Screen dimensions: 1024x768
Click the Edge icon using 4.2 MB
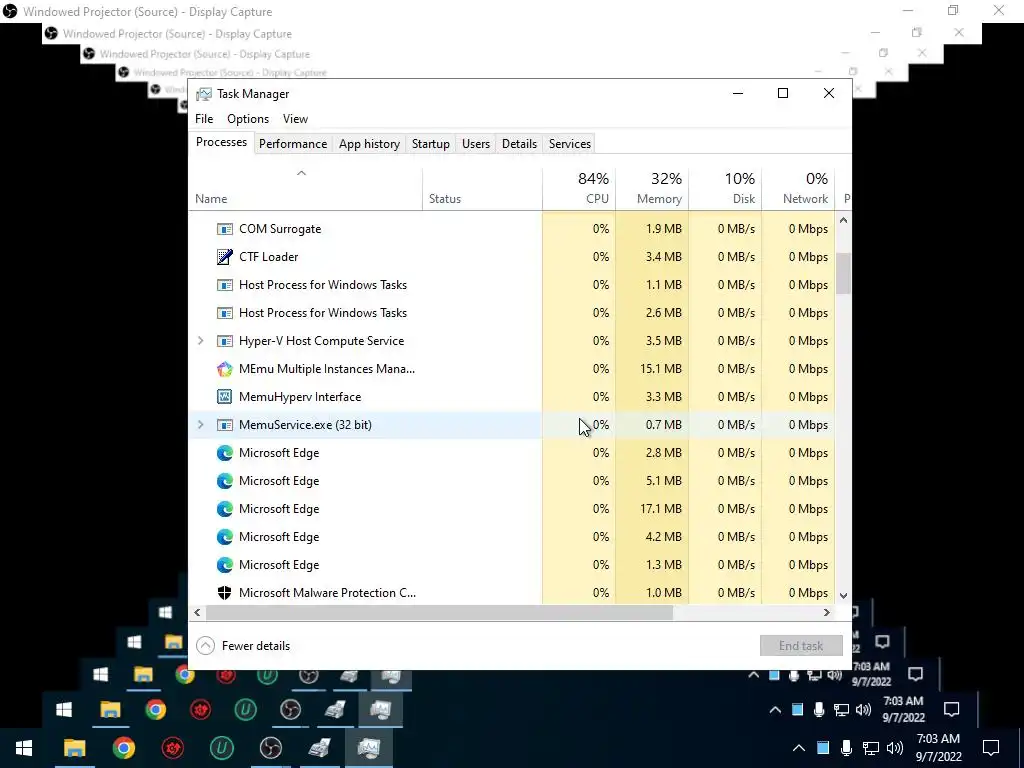pos(225,537)
